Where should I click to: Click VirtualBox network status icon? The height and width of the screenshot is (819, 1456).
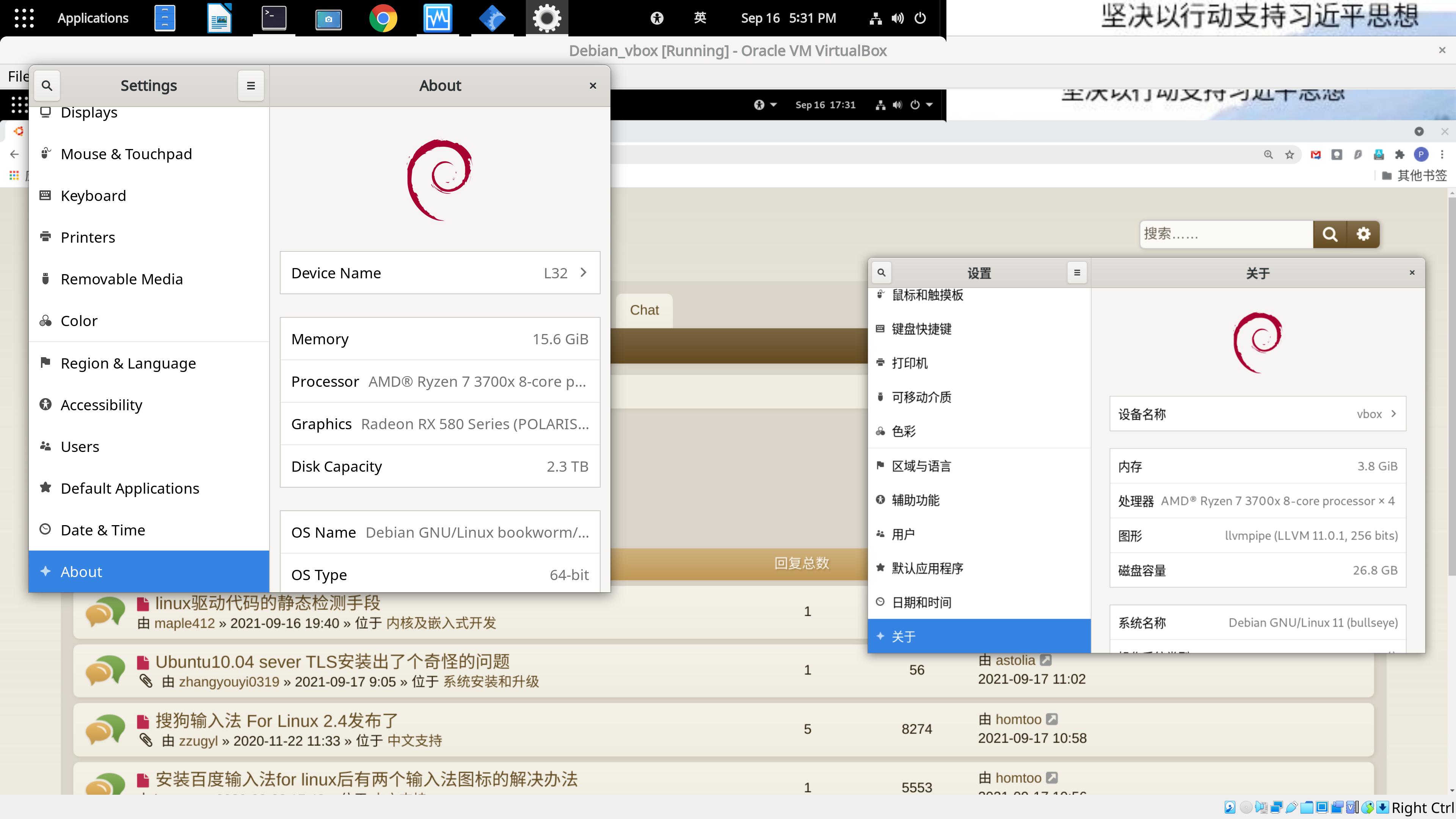[x=1276, y=807]
